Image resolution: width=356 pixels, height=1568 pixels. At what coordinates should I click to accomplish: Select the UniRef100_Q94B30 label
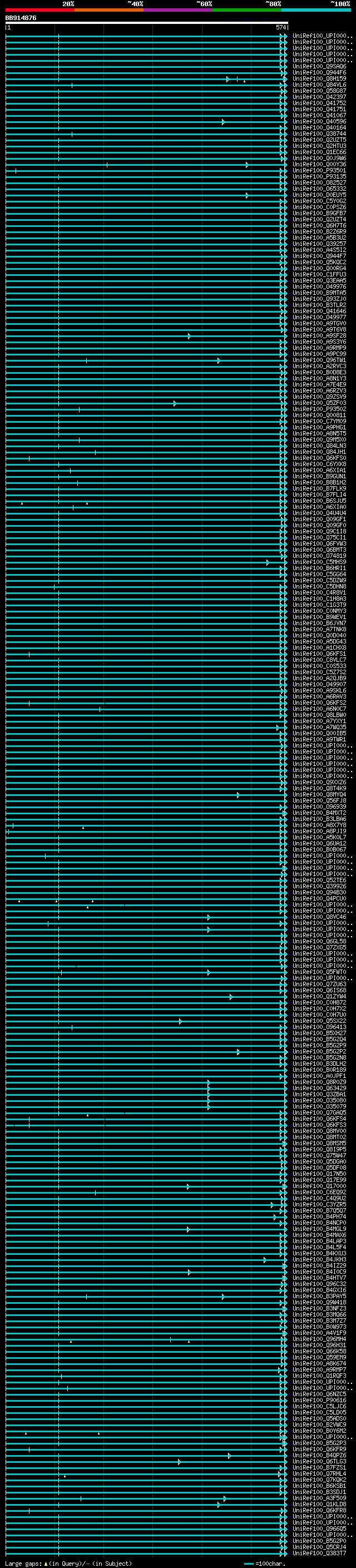(x=319, y=893)
